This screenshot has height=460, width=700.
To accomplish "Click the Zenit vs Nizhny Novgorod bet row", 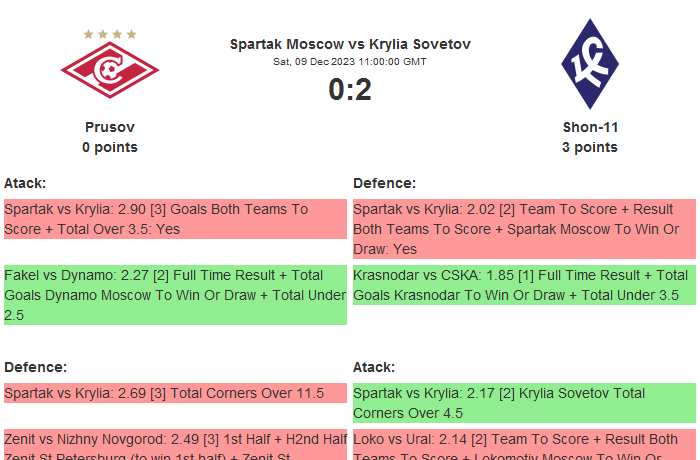I will 174,445.
